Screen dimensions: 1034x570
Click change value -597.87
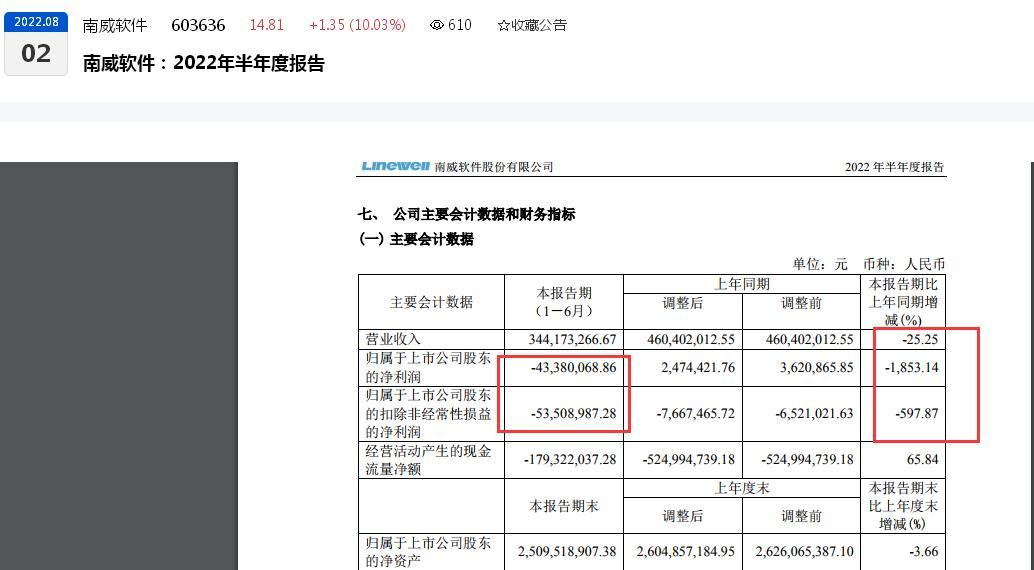click(917, 414)
